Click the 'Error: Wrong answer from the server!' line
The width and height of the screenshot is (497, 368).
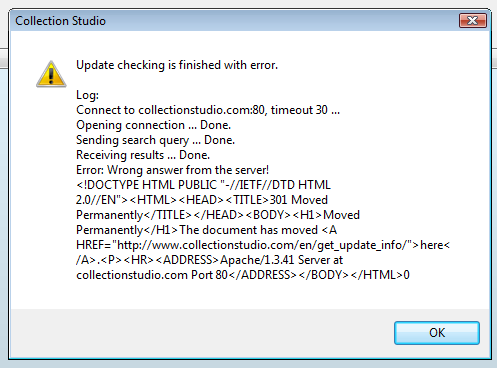coord(172,170)
